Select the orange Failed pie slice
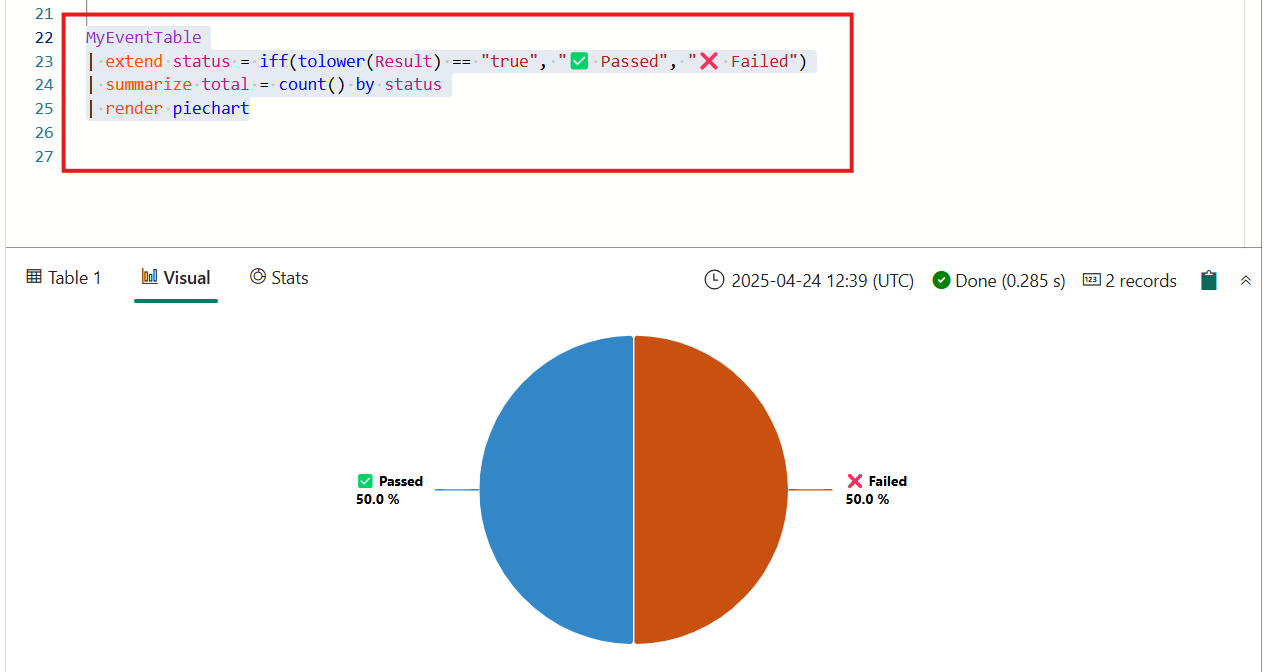Screen dimensions: 1268x672 (710, 490)
